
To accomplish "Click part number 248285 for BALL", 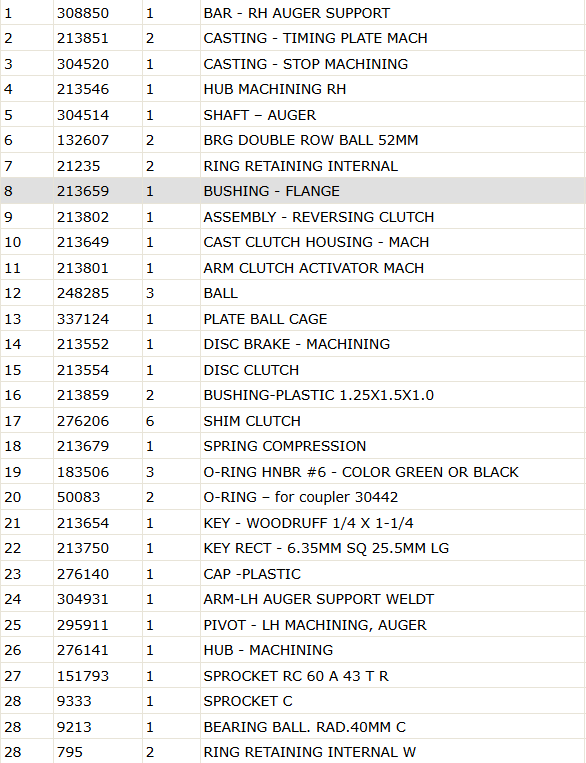I will click(83, 293).
